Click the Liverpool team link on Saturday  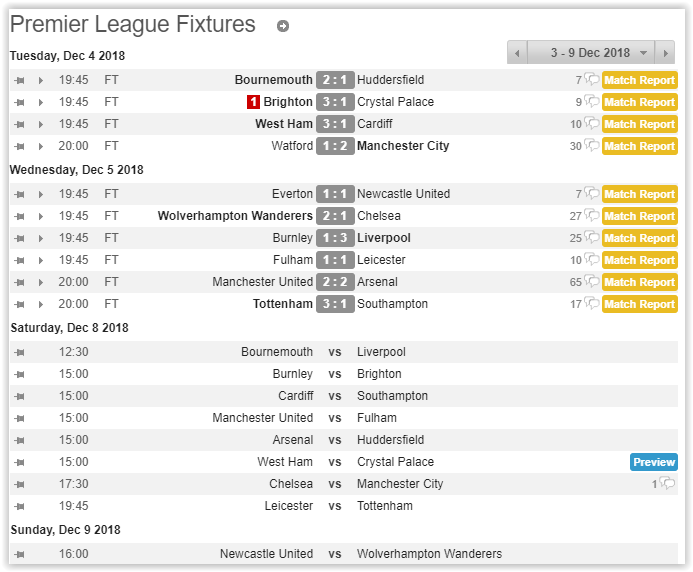point(381,352)
